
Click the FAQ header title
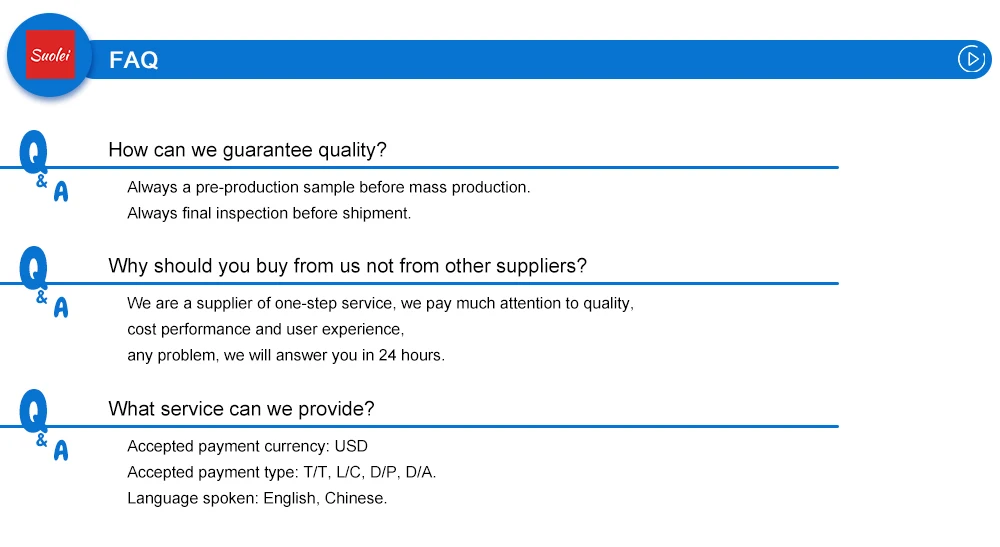(134, 60)
